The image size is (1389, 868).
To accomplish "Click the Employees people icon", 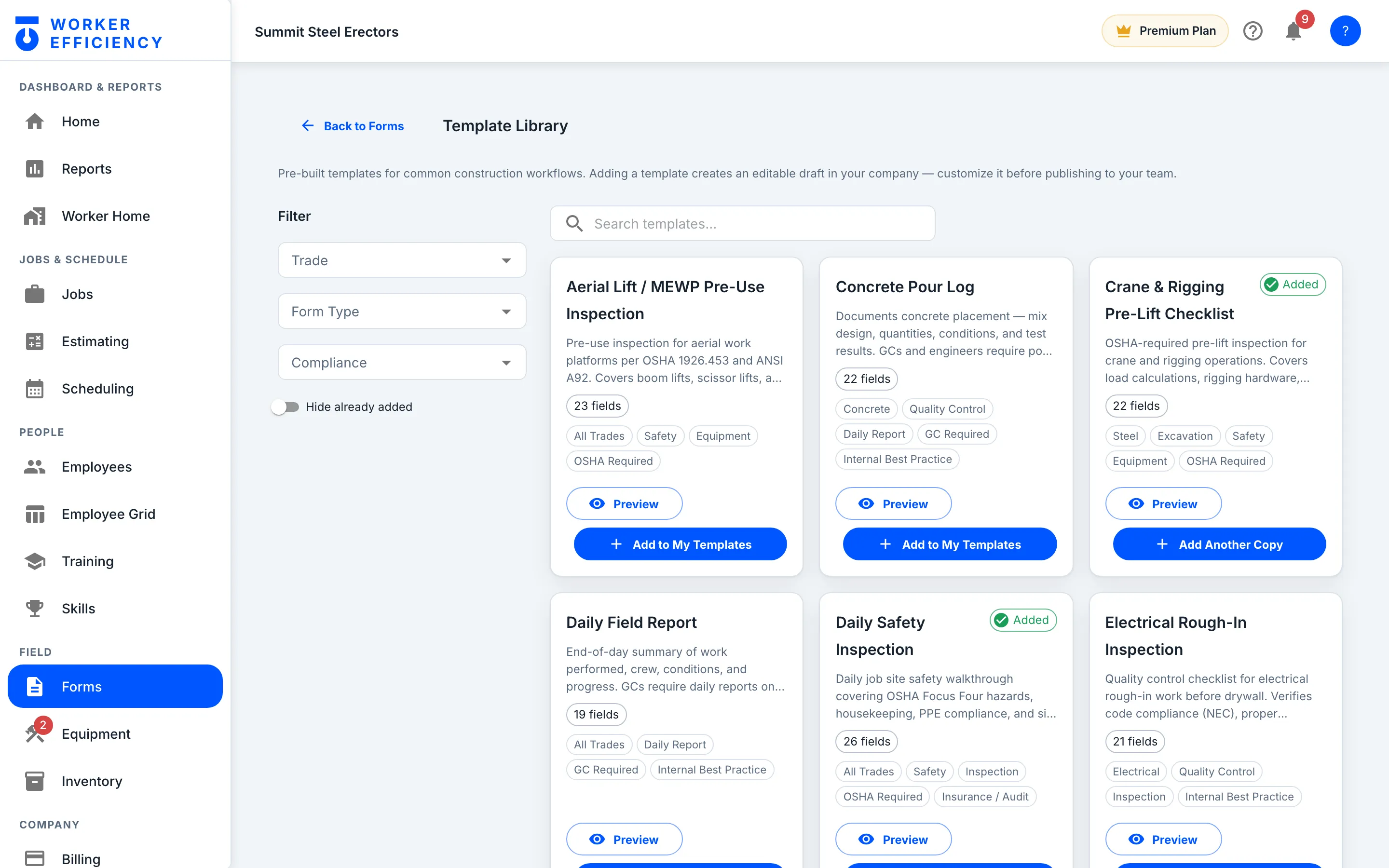I will (x=34, y=467).
